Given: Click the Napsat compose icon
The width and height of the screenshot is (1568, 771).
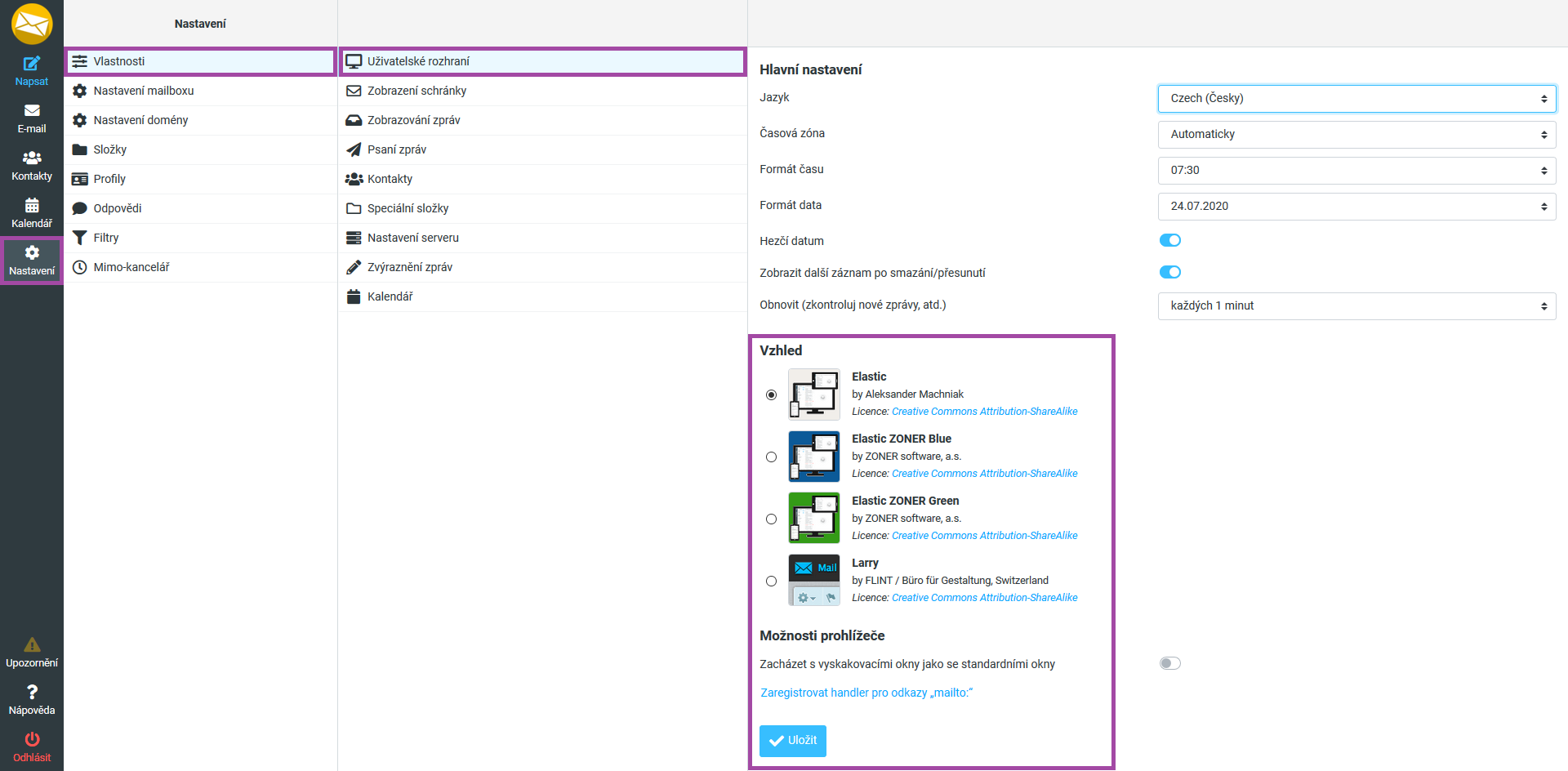Looking at the screenshot, I should coord(32,64).
